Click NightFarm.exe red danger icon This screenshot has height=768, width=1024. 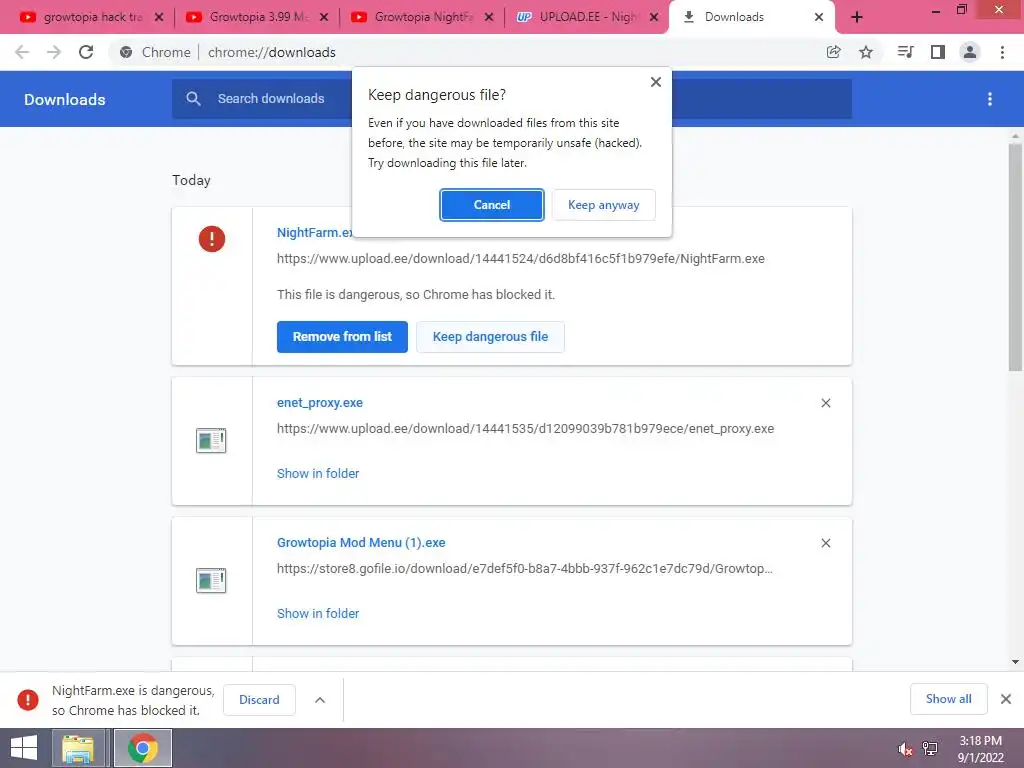tap(212, 239)
